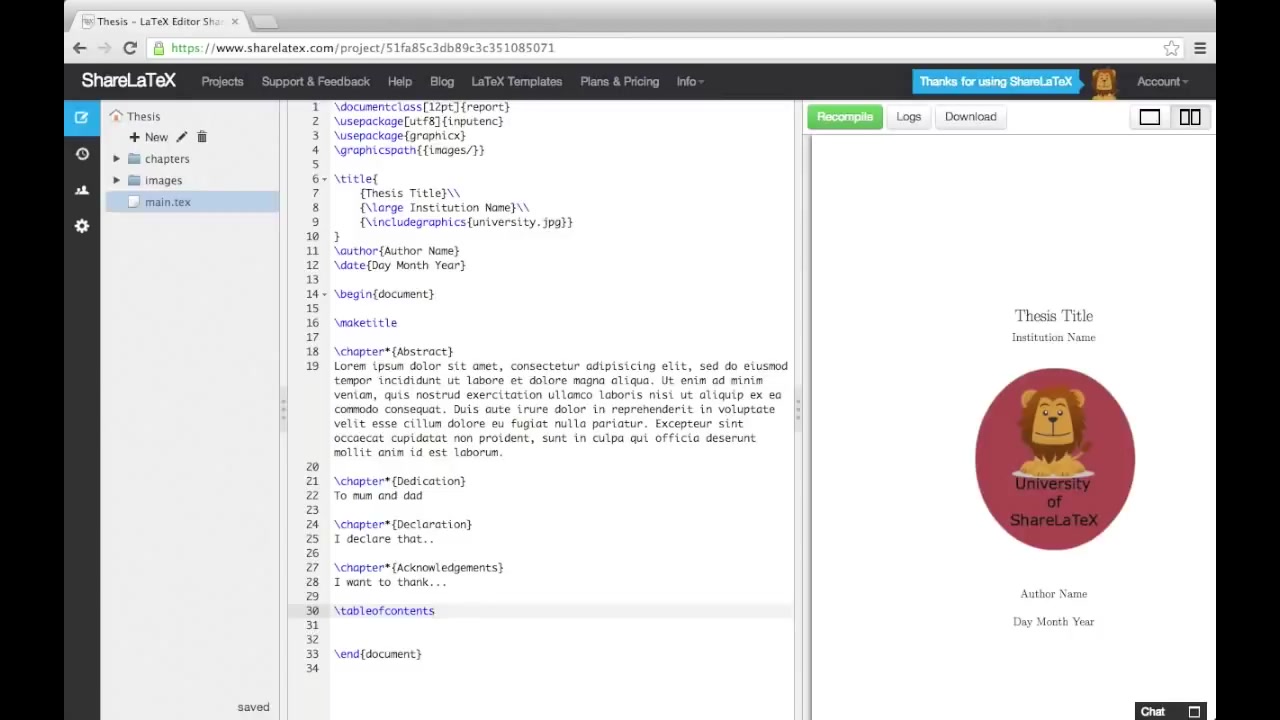Open the Info dropdown menu
Image resolution: width=1280 pixels, height=720 pixels.
[690, 82]
